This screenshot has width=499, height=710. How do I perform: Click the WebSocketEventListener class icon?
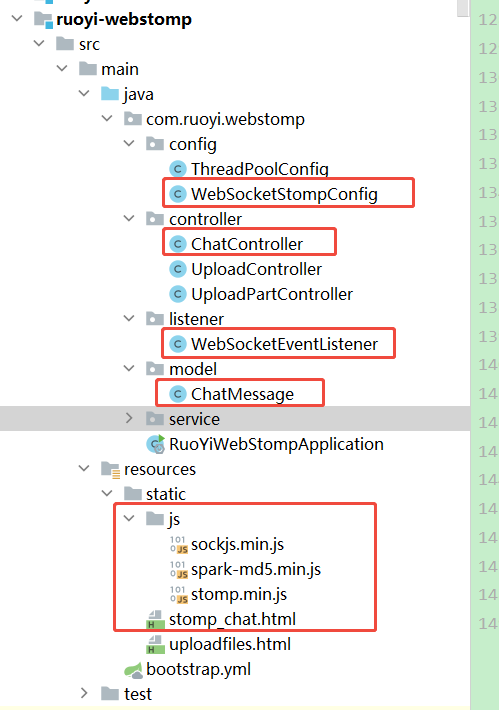178,344
